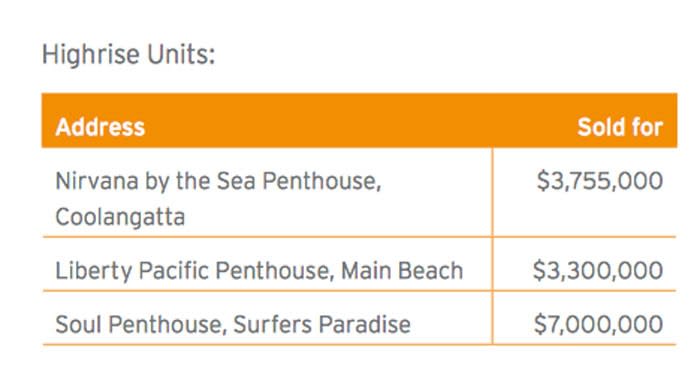
Task: Click the Coolangatta text line
Action: tap(120, 217)
